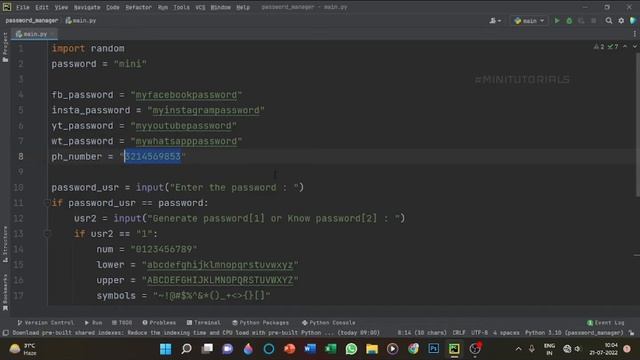Open the Code With Me user icon

click(495, 20)
